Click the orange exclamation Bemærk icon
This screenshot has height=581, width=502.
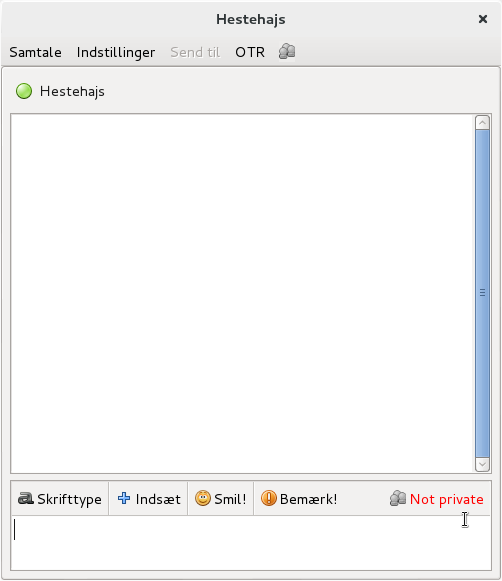pyautogui.click(x=269, y=498)
